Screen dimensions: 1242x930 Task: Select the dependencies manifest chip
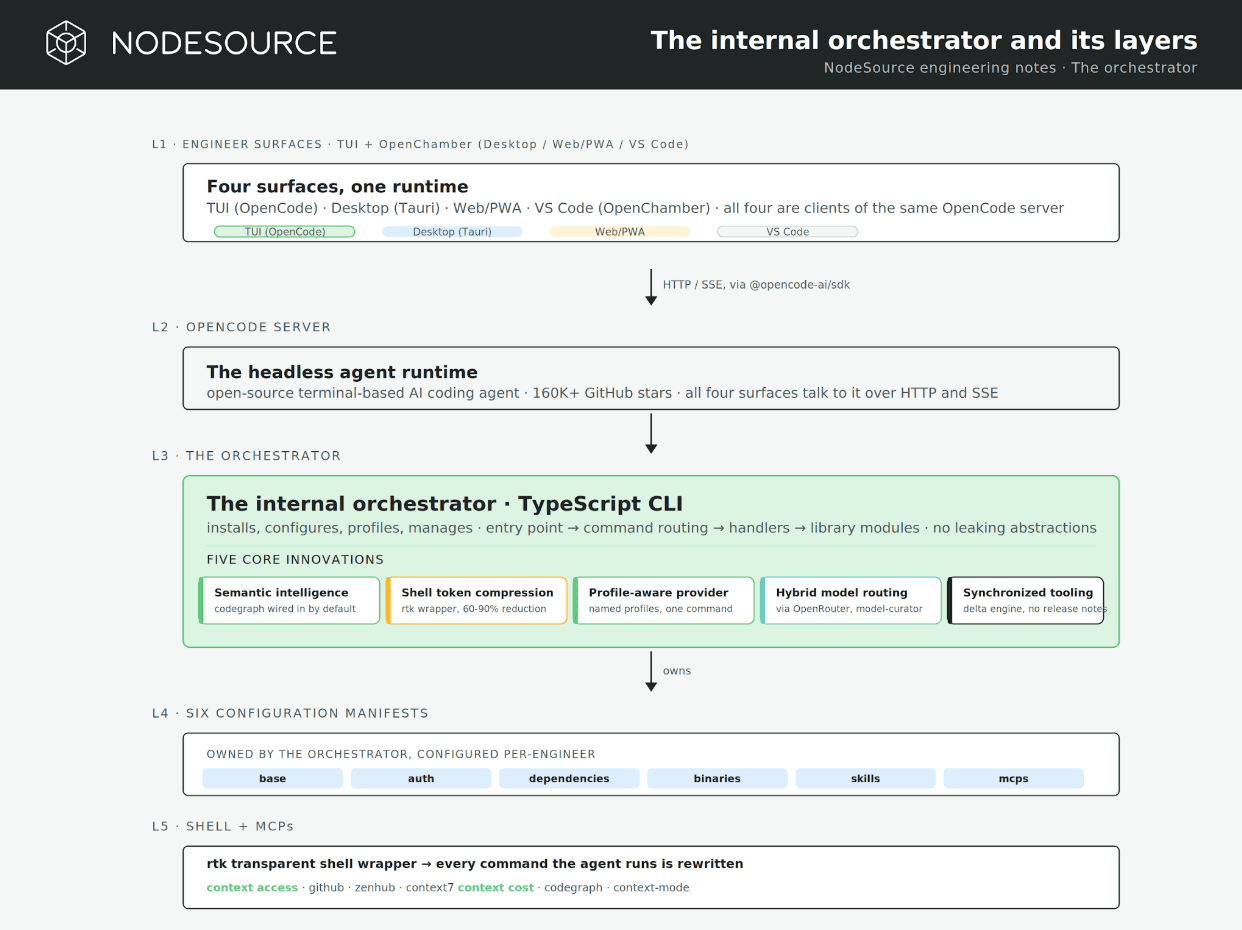click(x=569, y=778)
